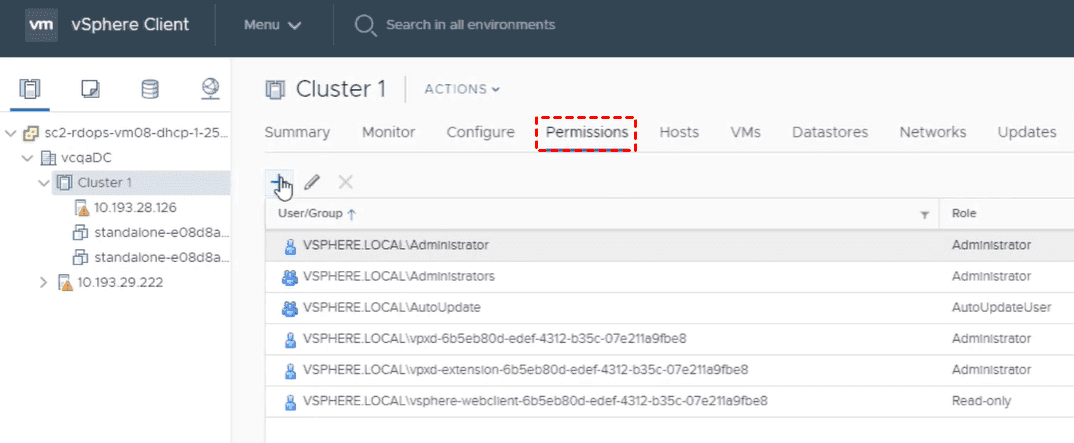Click the VMware vm logo
Screen dimensions: 1074x443
[x=38, y=24]
